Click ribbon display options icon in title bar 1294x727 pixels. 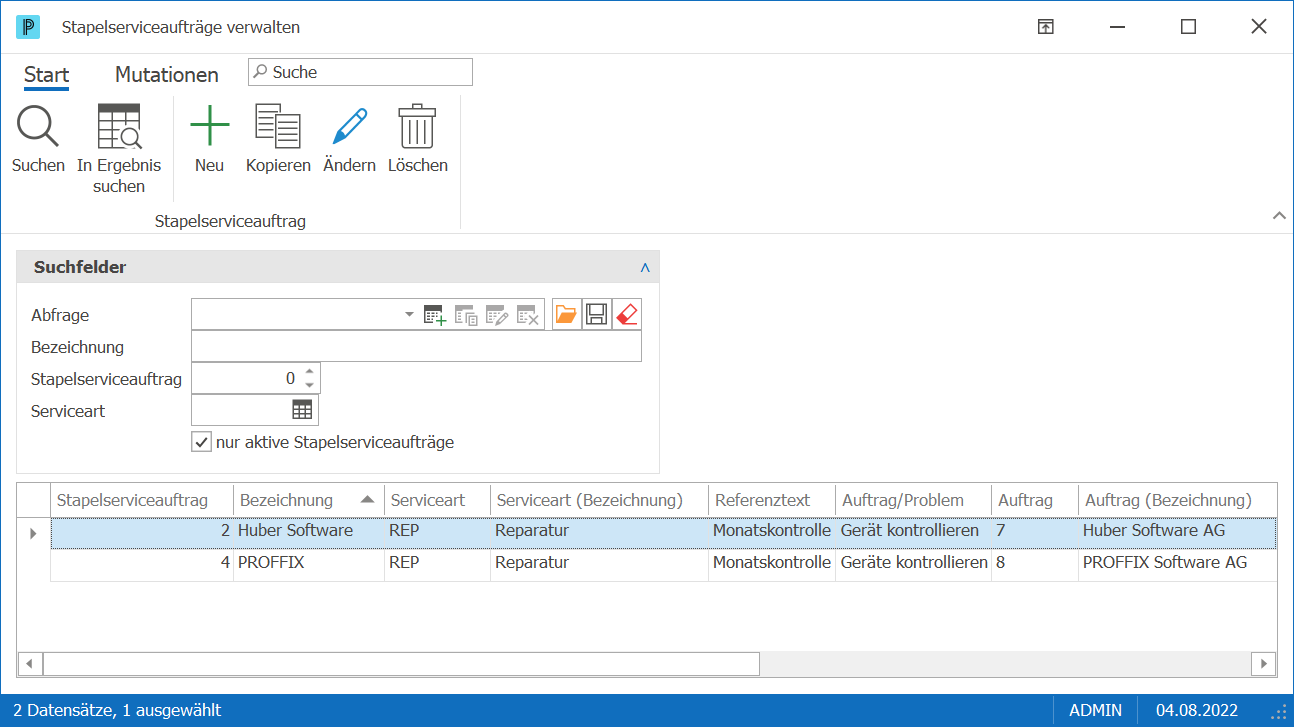(1045, 27)
